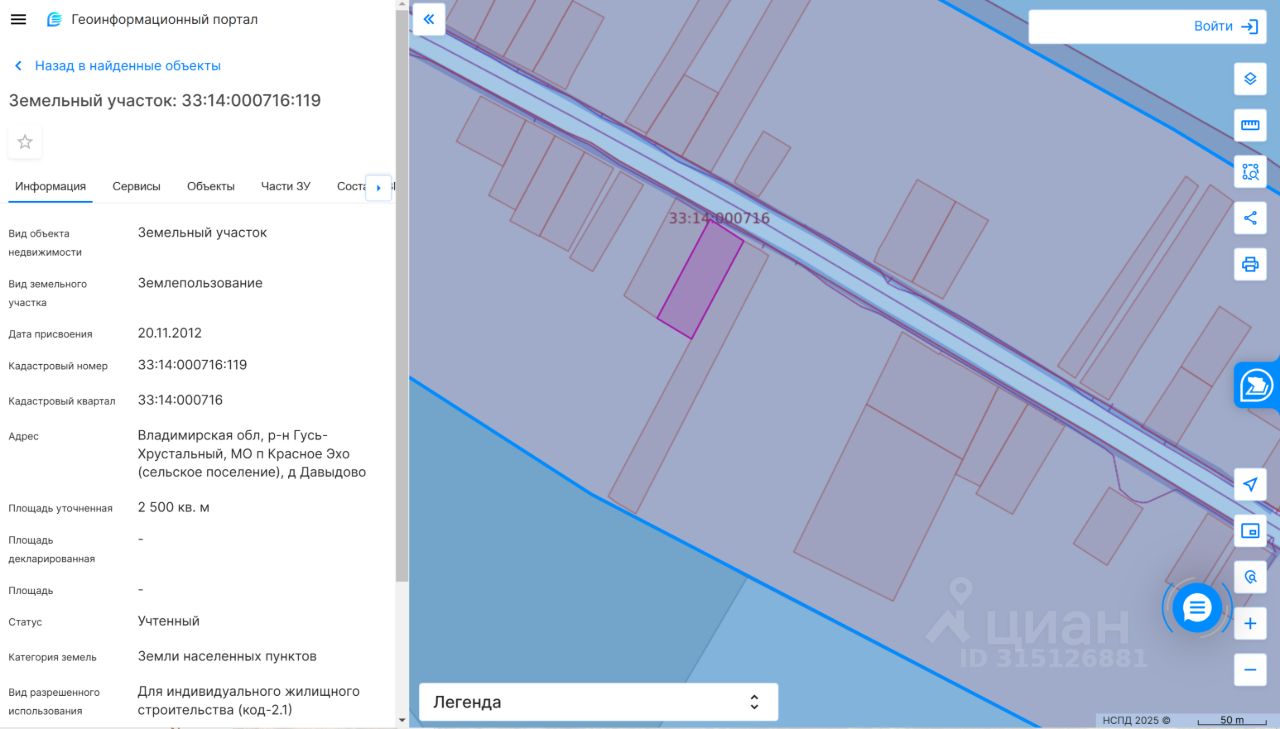Click the Для индивидуального жилищного строительства value
Screen dimensions: 1280x729
point(249,700)
